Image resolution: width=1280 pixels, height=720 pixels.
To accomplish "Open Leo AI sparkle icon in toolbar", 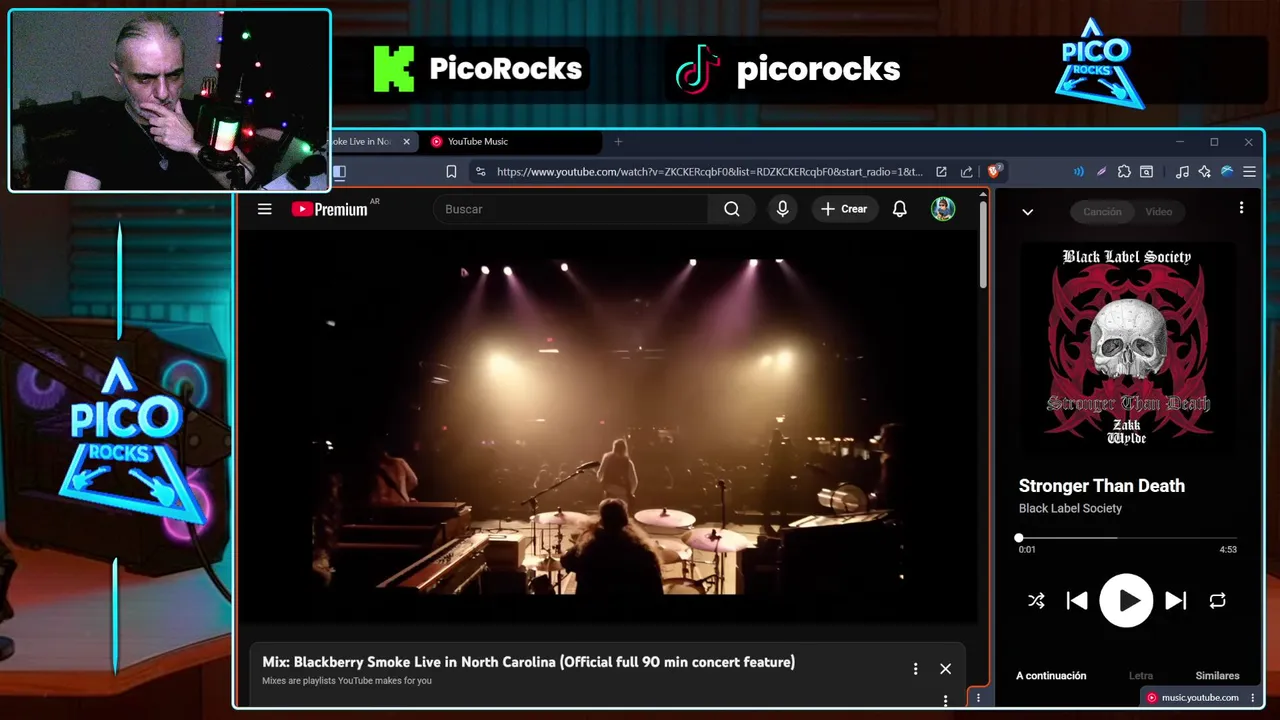I will click(x=1204, y=172).
